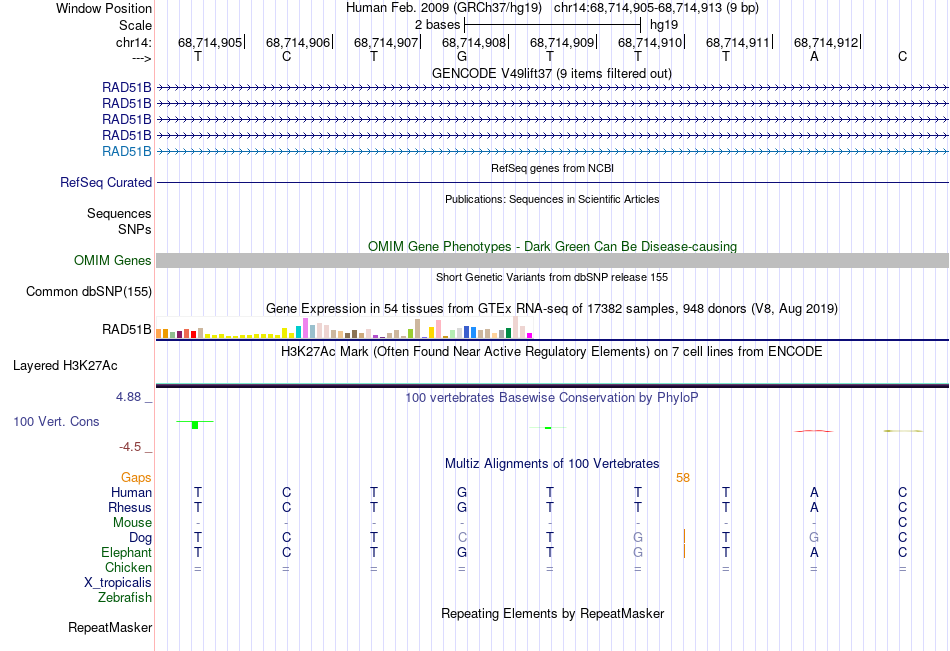This screenshot has height=651, width=950.
Task: Click position label 68,714,910 in ruler
Action: tap(649, 42)
